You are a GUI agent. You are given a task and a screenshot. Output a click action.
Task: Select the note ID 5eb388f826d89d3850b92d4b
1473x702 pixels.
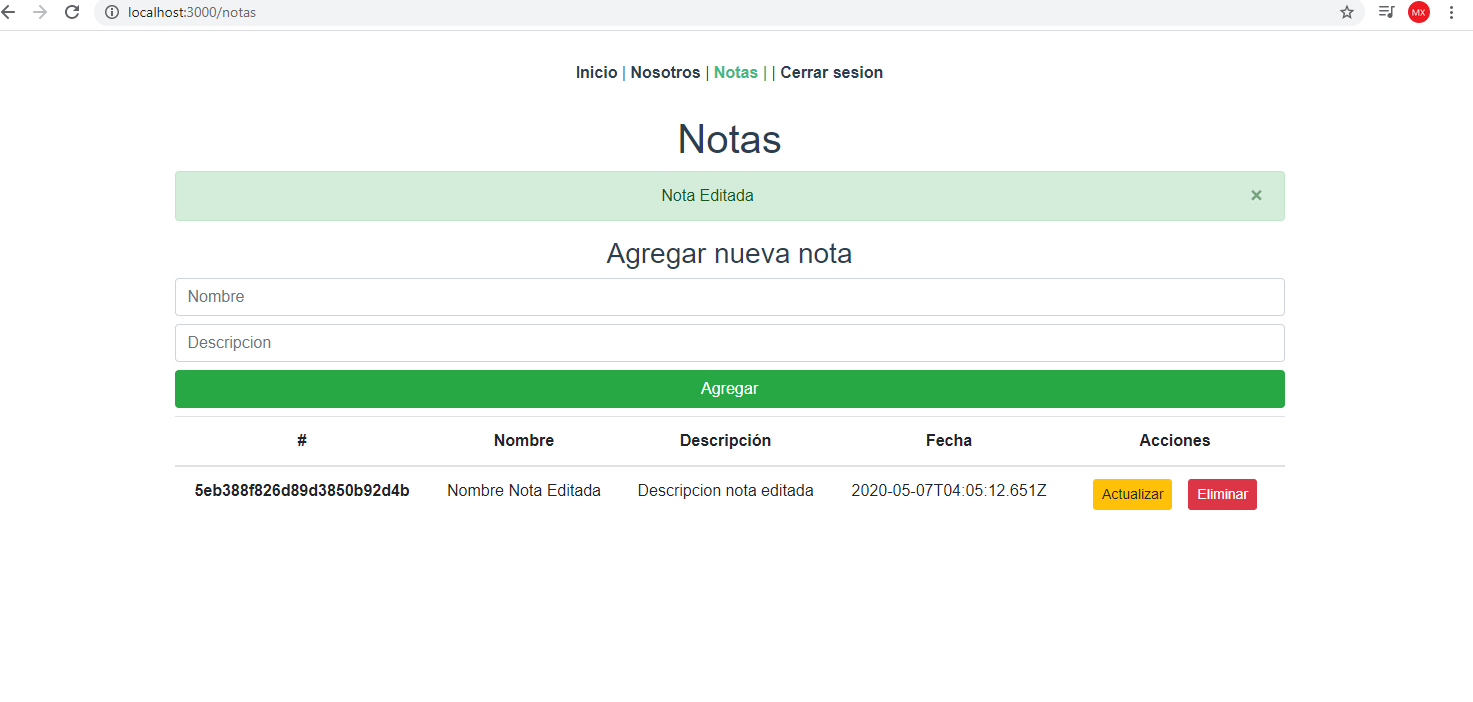coord(301,490)
